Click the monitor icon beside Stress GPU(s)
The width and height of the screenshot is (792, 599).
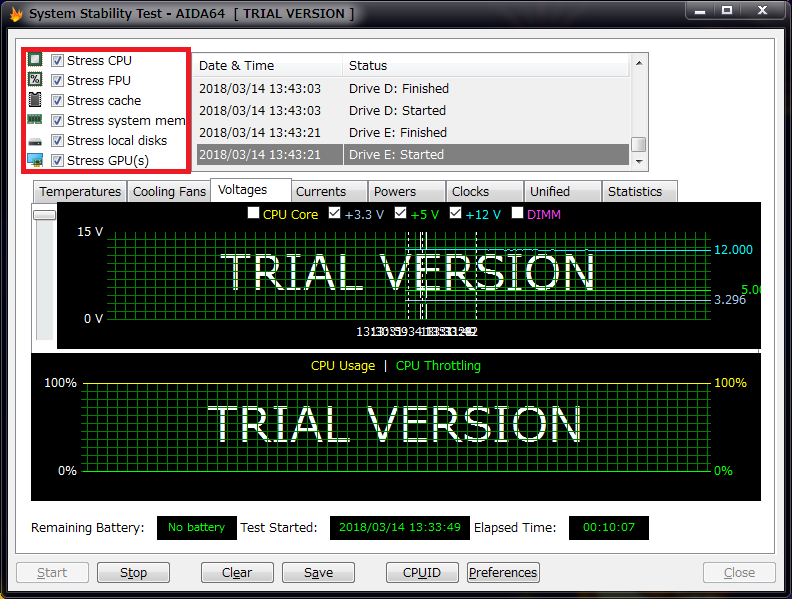(35, 160)
